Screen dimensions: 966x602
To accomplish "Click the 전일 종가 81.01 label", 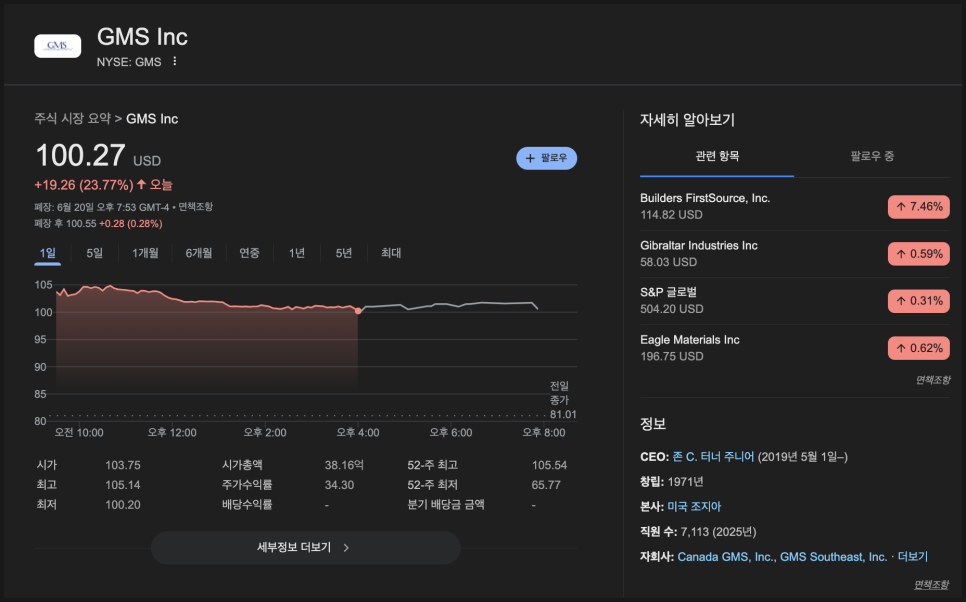I will (x=562, y=400).
